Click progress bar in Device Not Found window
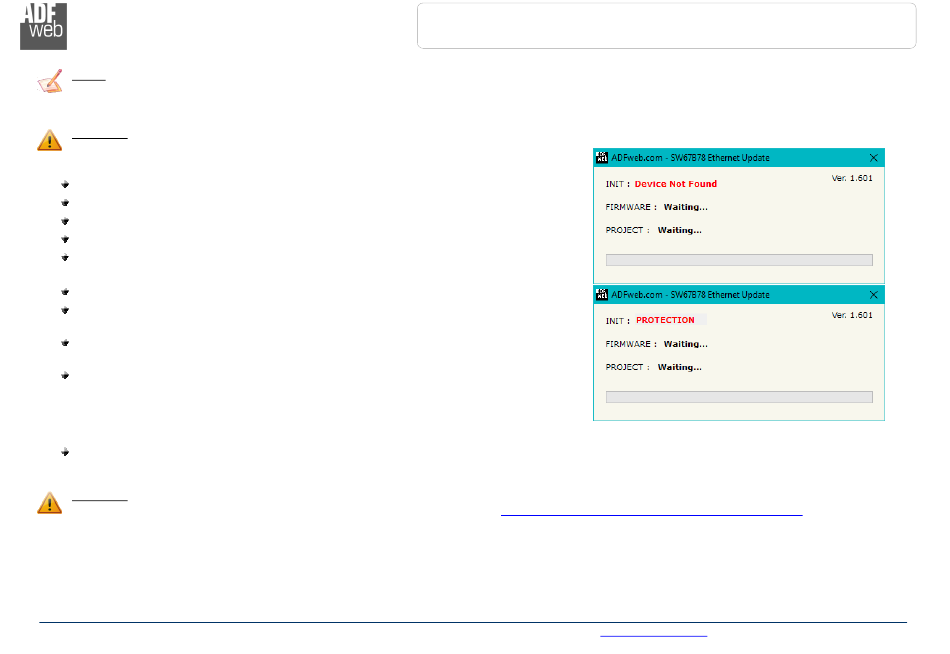 (739, 260)
